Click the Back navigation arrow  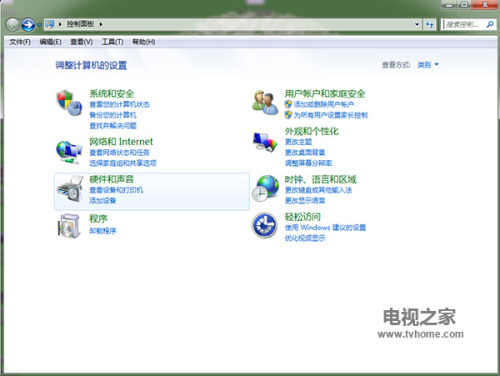pos(12,25)
